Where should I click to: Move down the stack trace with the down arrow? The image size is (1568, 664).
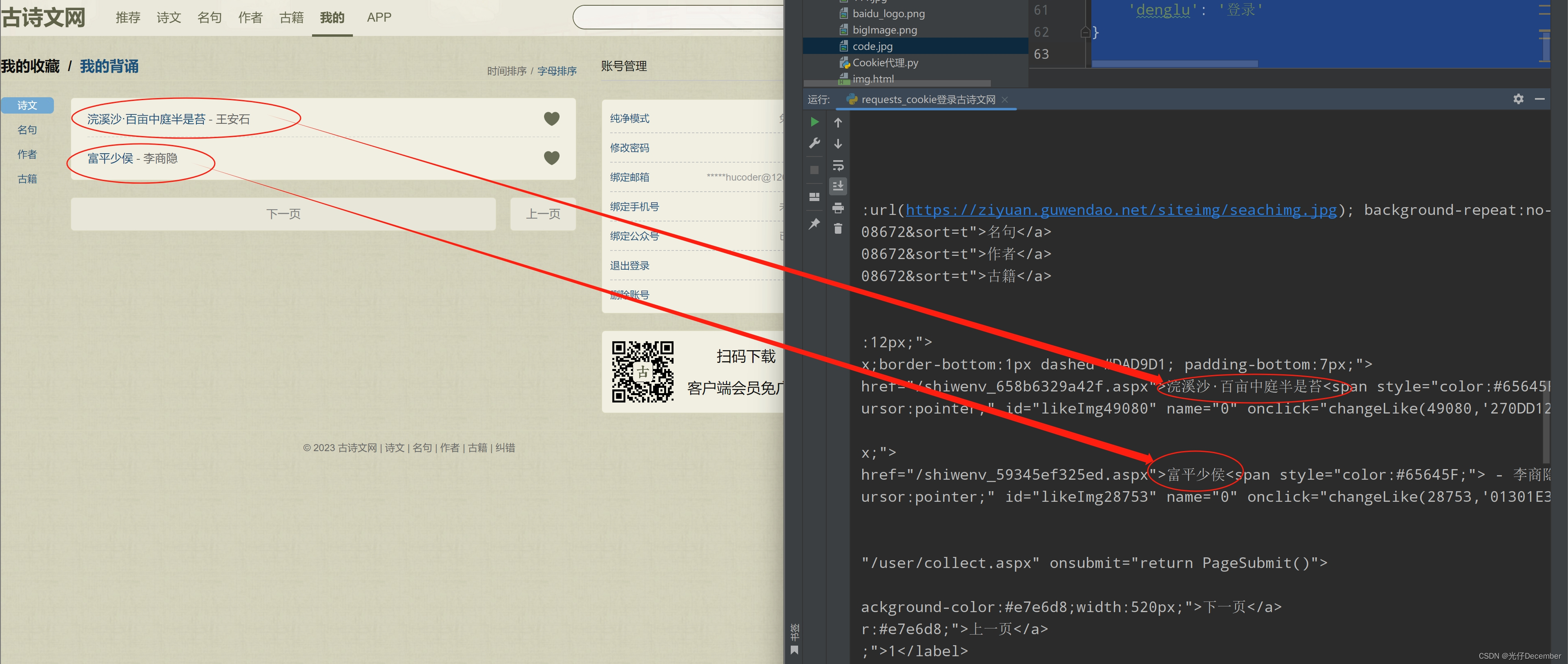tap(838, 144)
